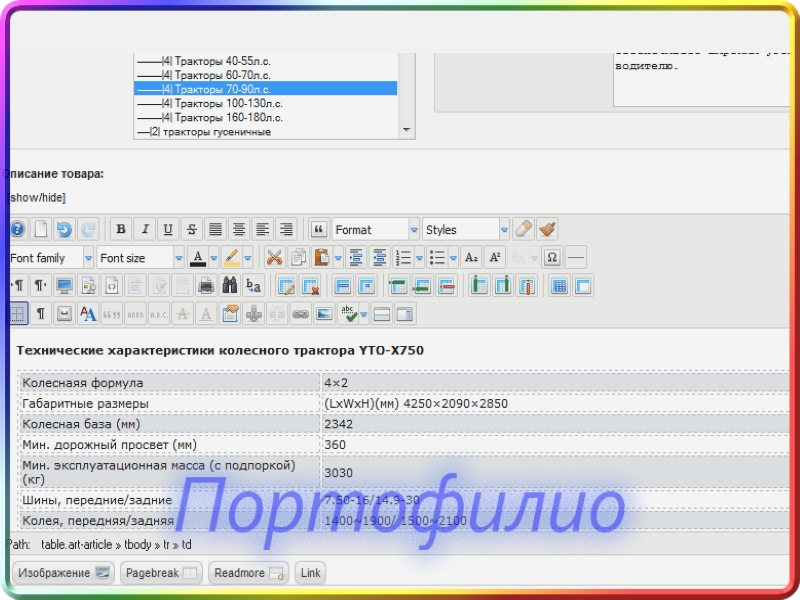Expand the highlight color picker arrow

247,258
